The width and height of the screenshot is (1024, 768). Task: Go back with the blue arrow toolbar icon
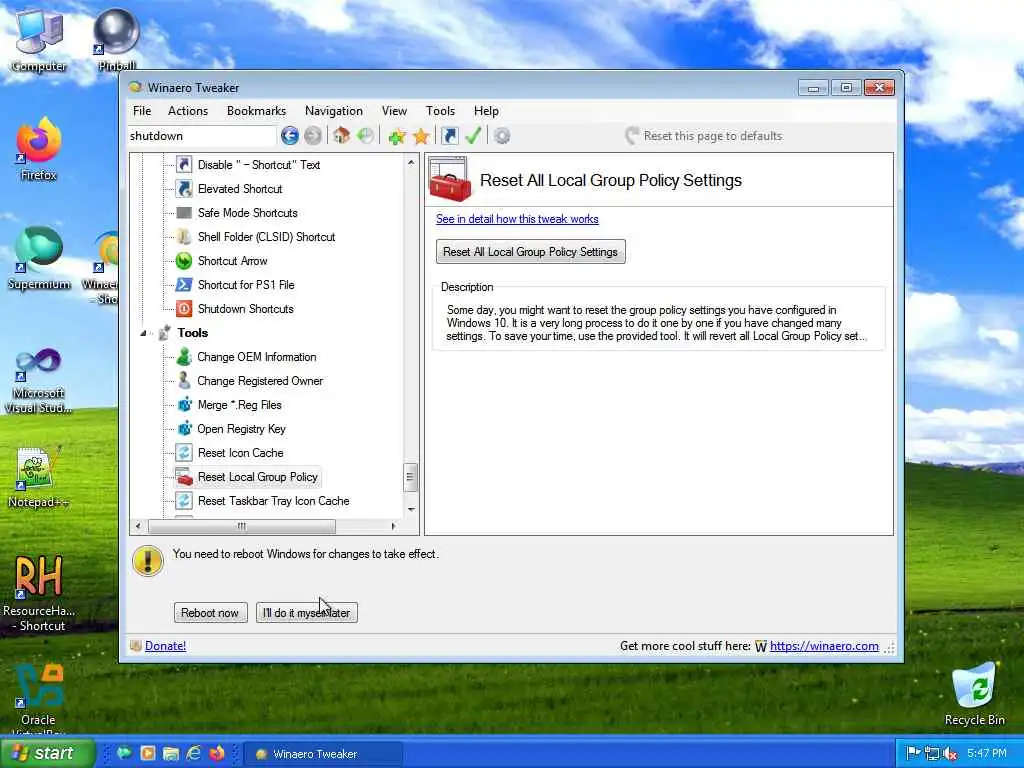point(289,136)
